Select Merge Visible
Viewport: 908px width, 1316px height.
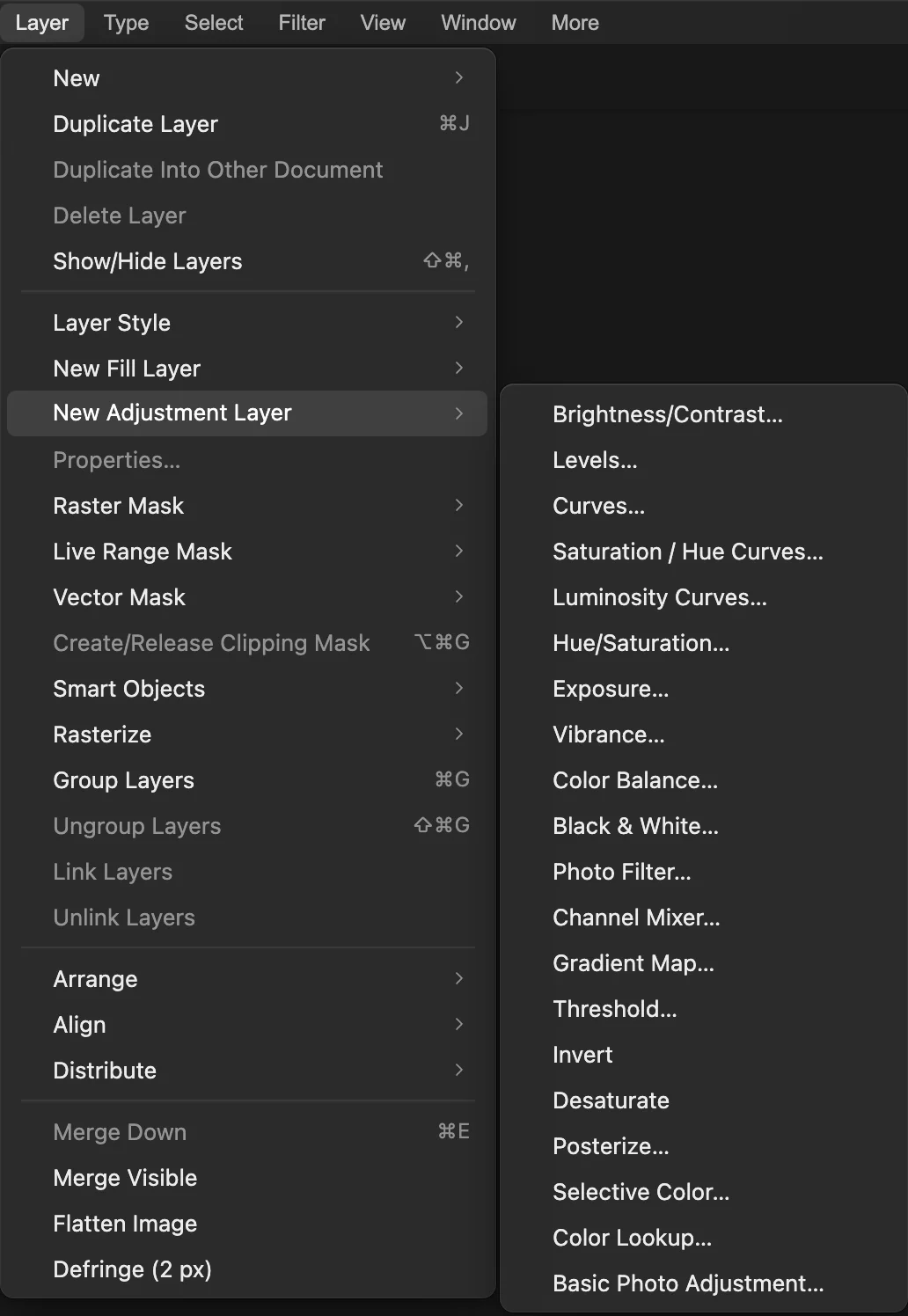point(247,1178)
